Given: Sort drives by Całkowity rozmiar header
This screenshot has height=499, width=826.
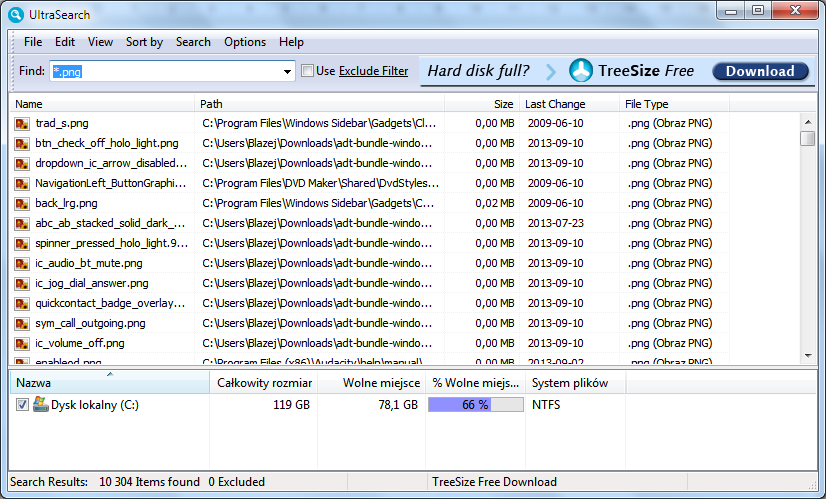Looking at the screenshot, I should coord(264,383).
